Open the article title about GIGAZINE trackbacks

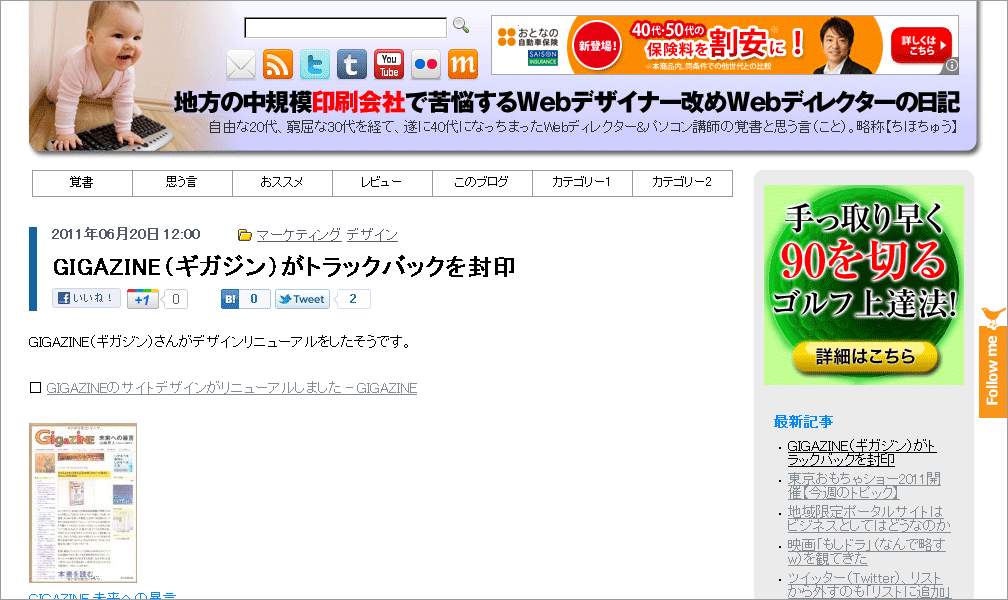[x=284, y=266]
